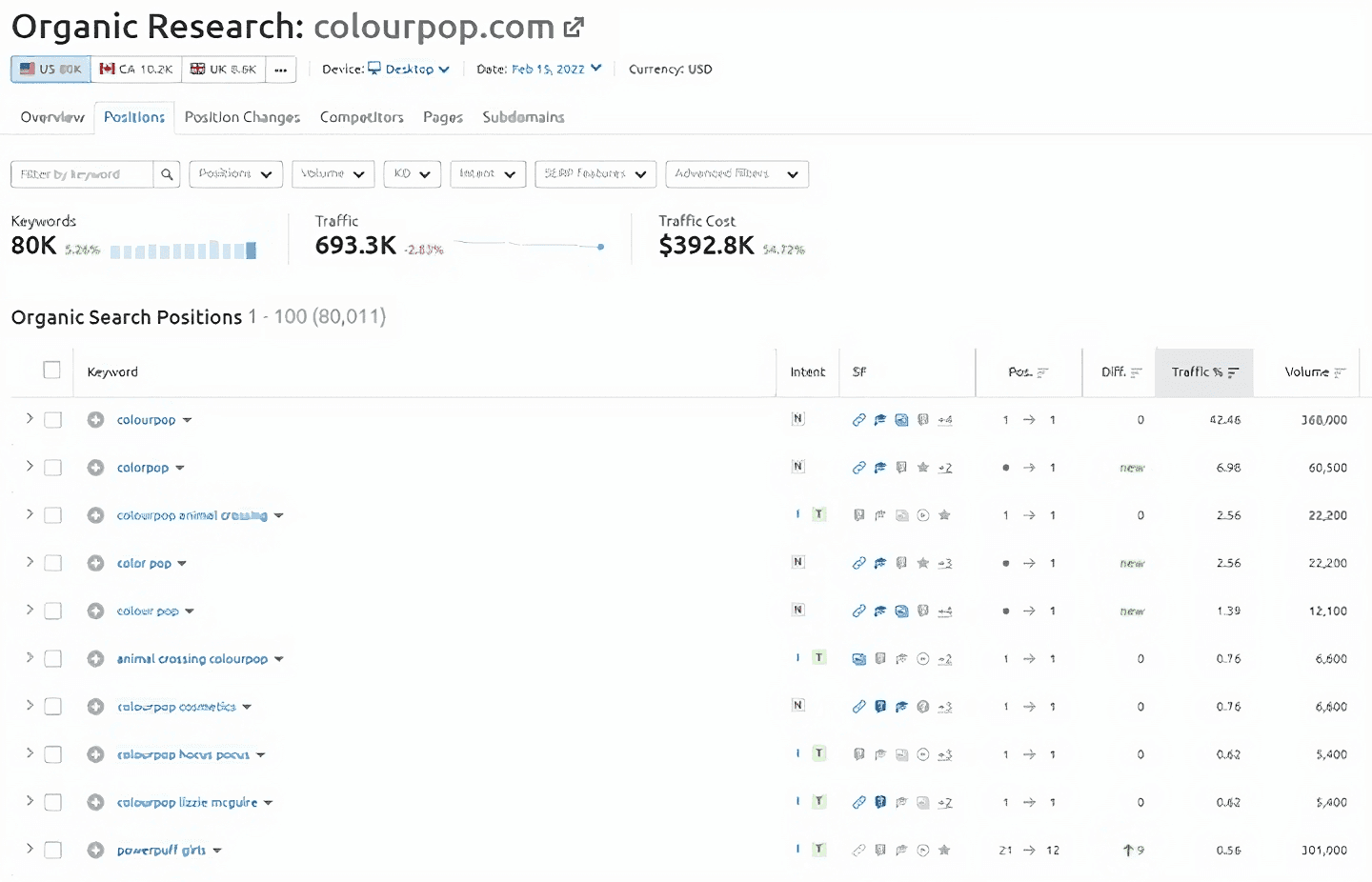Add colourpop cosmetics keyword plus icon
Screen dimensions: 1372x882
(x=95, y=707)
